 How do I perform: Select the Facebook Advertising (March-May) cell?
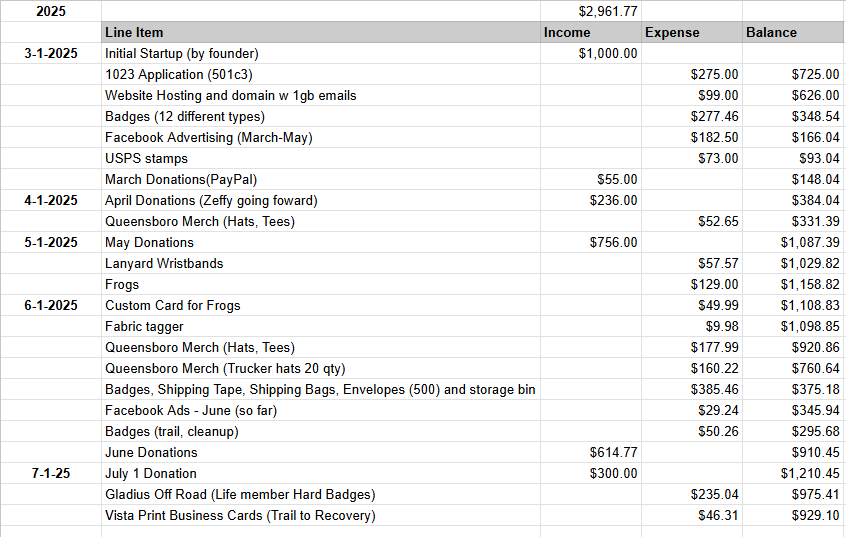coord(320,138)
